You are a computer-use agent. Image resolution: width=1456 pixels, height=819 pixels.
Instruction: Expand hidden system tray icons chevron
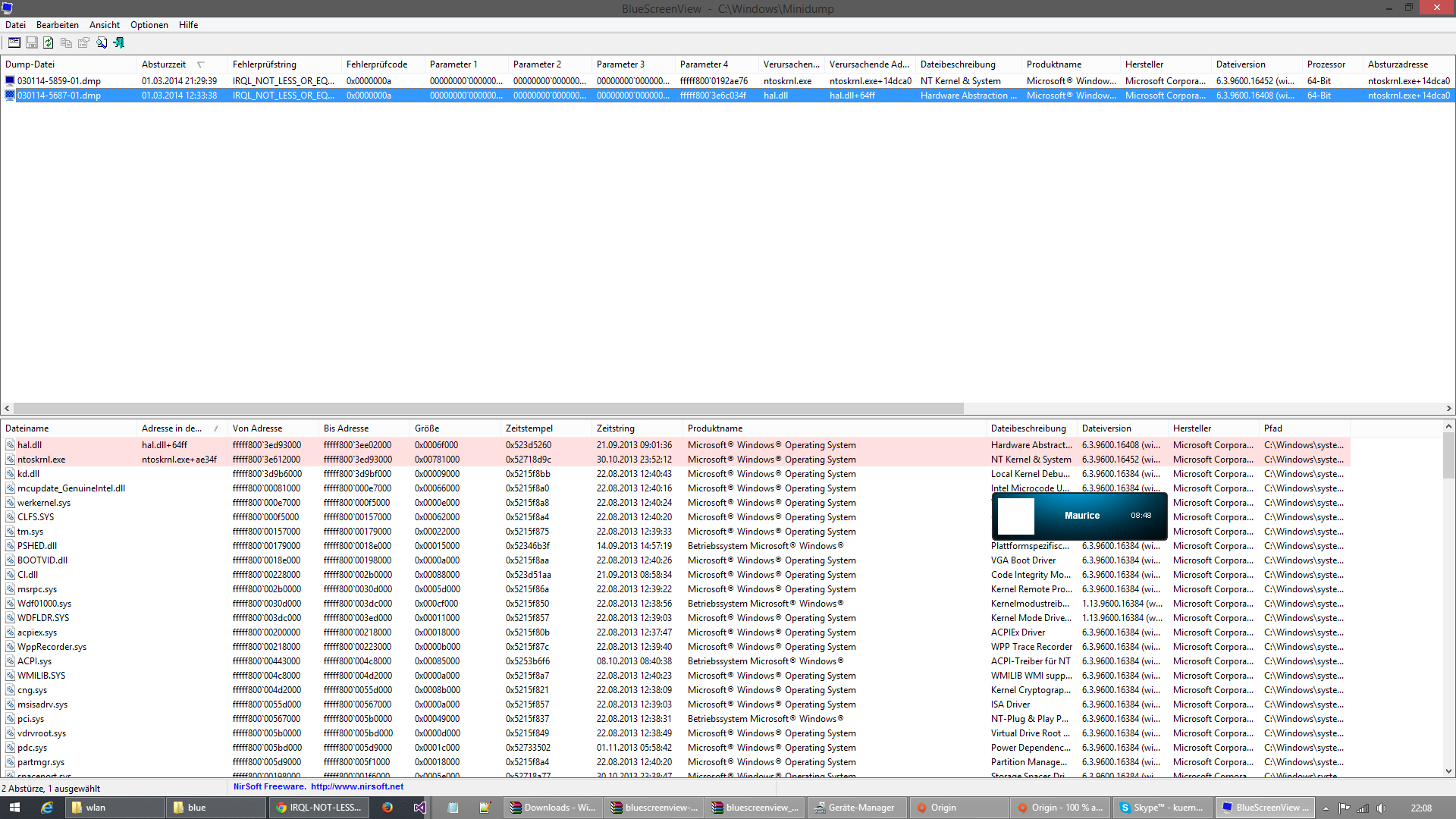pos(1326,808)
